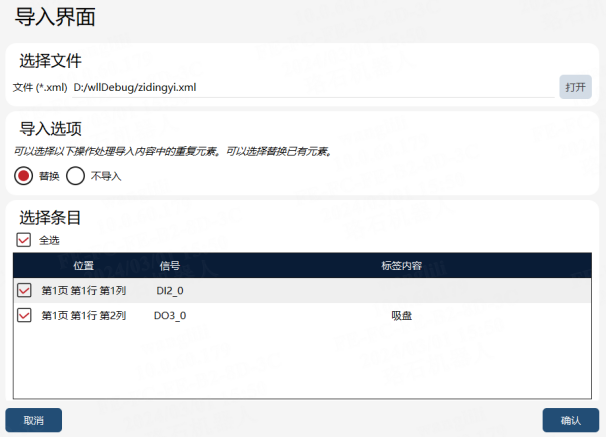Click the 全选 label text
This screenshot has height=437, width=606.
coord(49,240)
